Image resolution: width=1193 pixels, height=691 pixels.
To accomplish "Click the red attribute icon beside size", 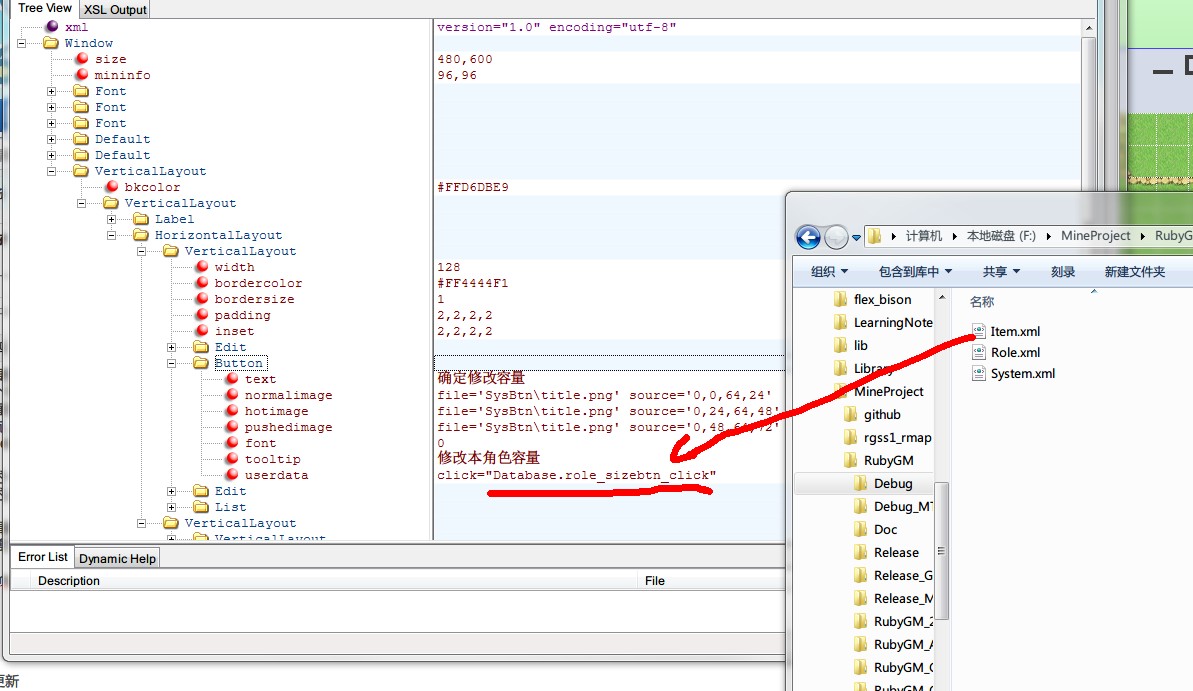I will 82,59.
